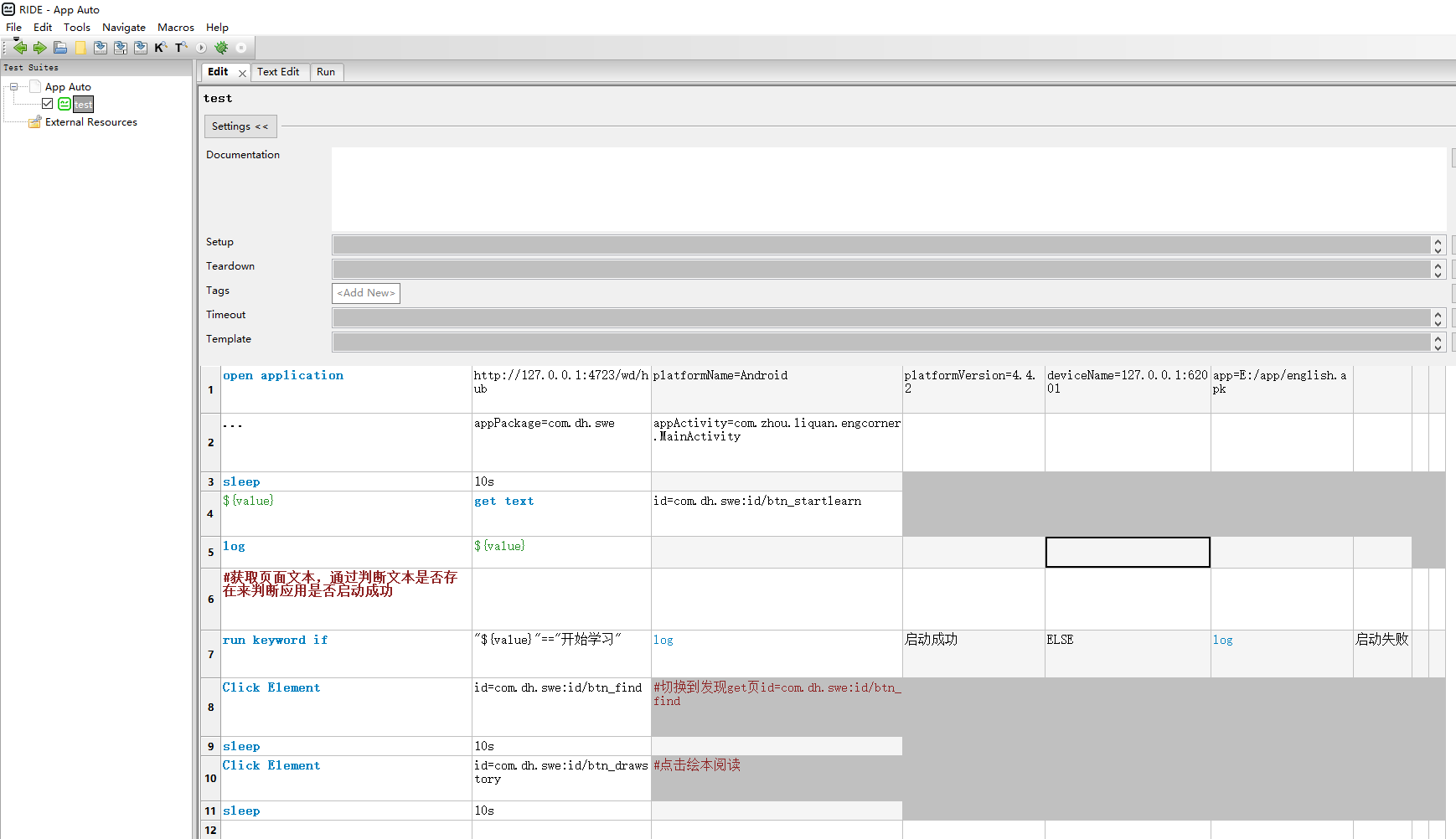1456x839 pixels.
Task: Collapse the Settings section
Action: pyautogui.click(x=240, y=126)
